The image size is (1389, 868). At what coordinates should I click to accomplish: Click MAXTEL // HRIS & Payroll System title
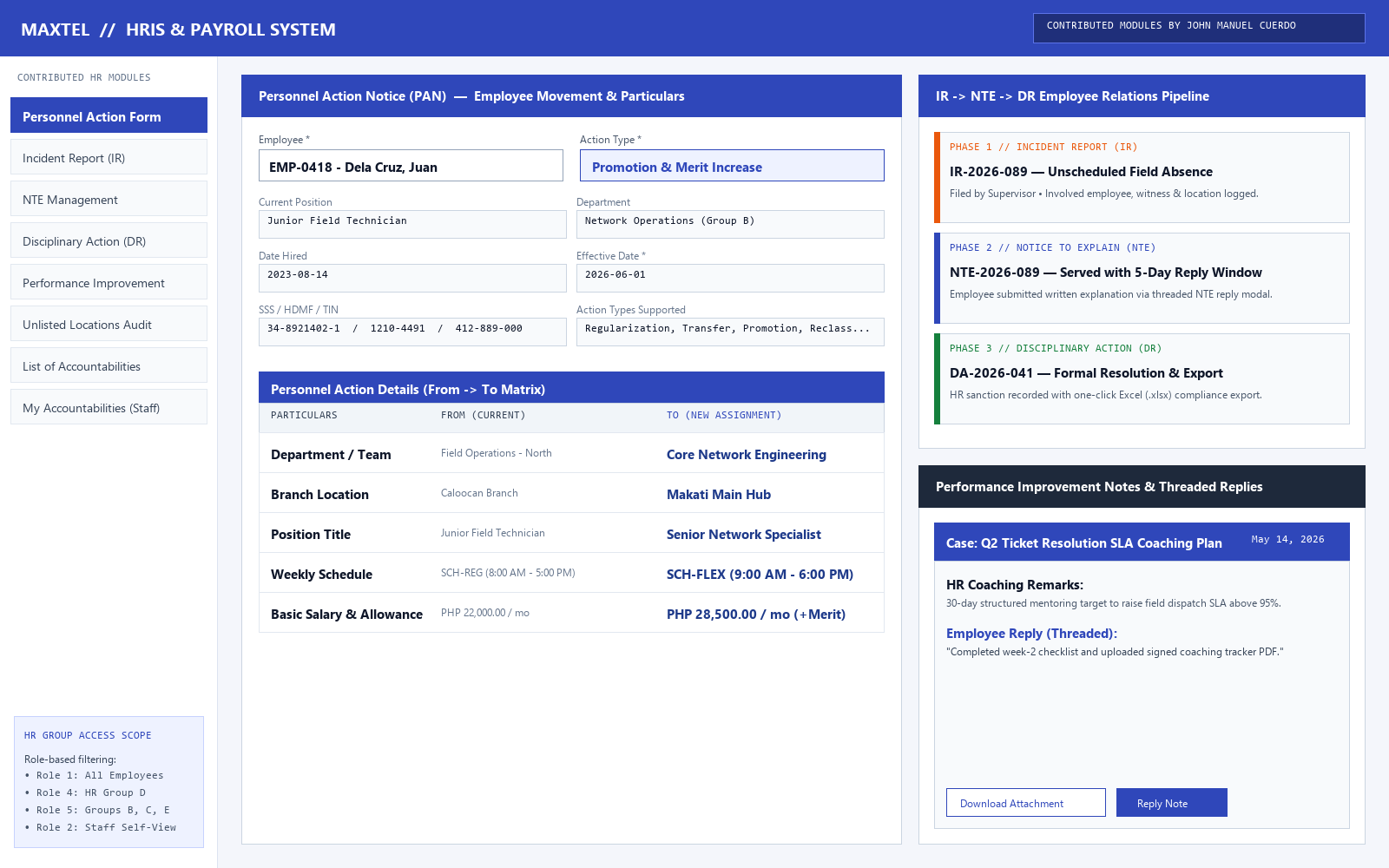(178, 30)
